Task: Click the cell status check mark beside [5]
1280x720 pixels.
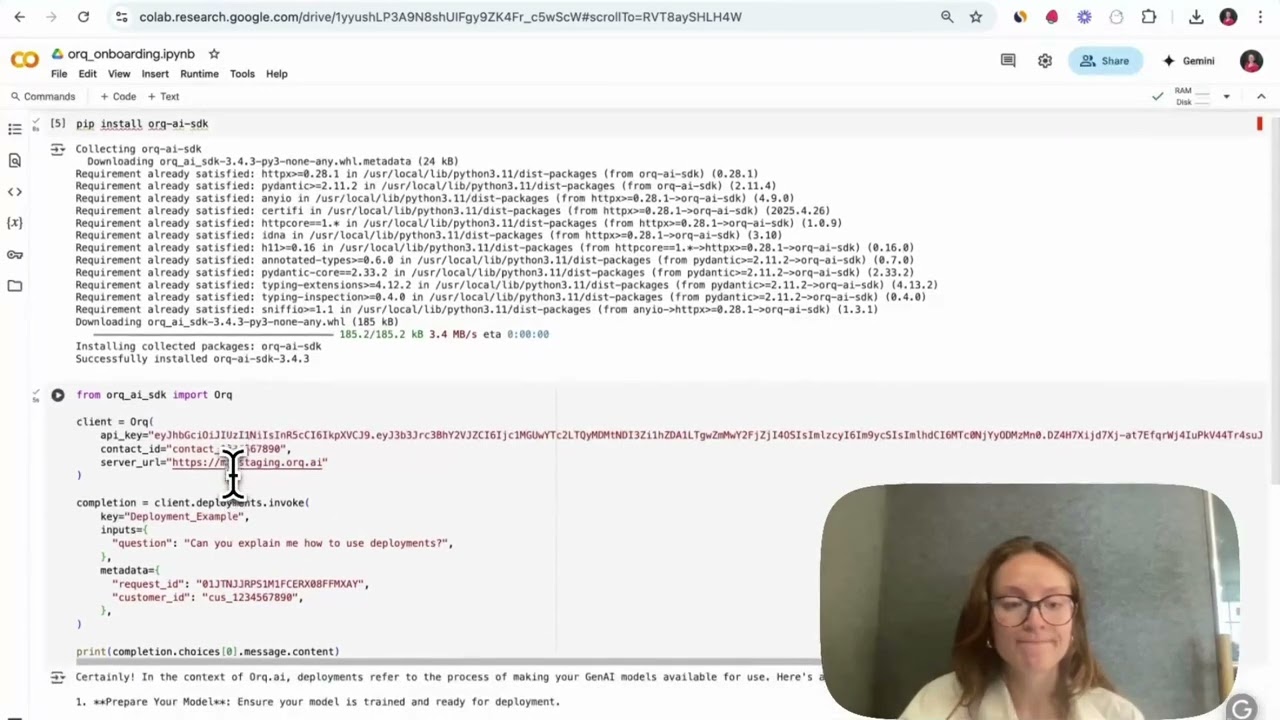Action: click(35, 123)
